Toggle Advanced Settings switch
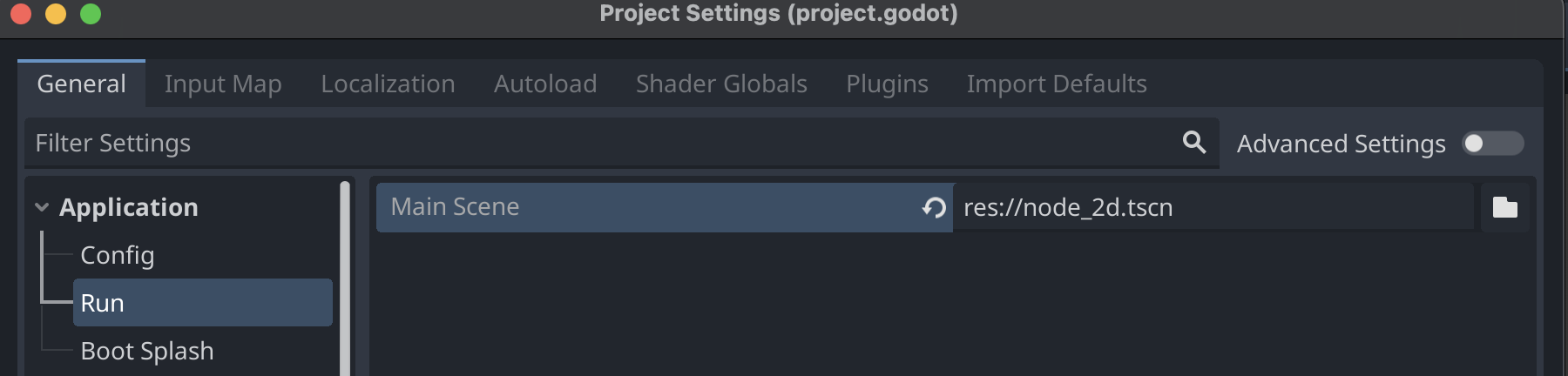The image size is (1568, 376). (1492, 144)
